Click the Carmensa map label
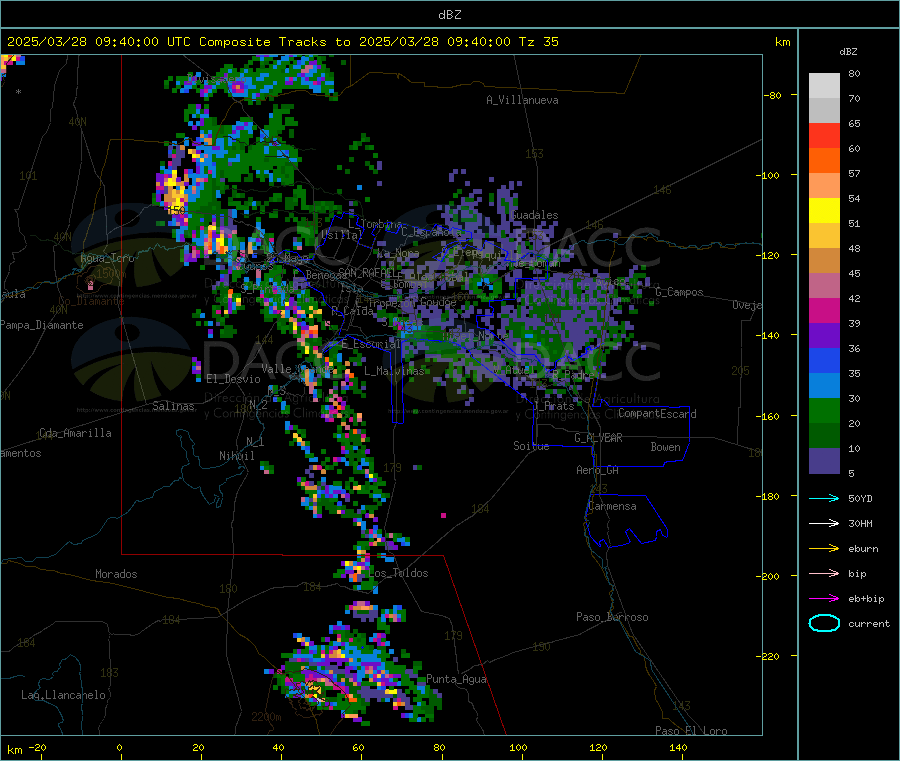 (x=612, y=506)
